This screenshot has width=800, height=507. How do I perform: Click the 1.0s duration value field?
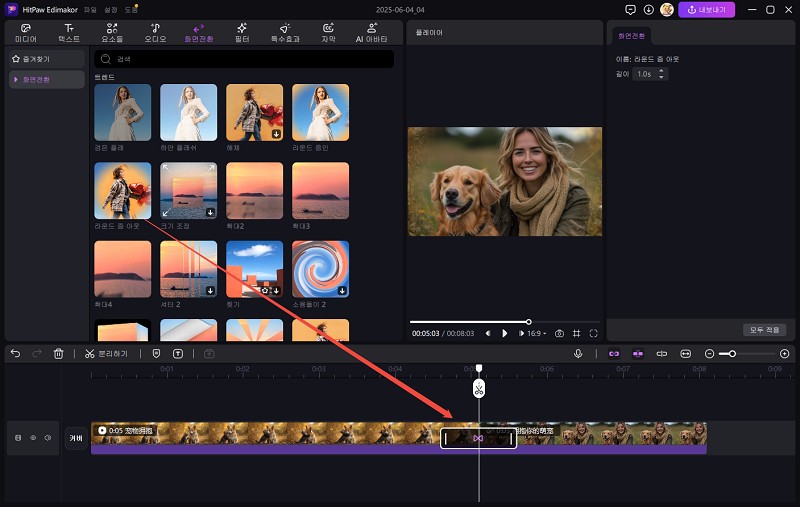(x=644, y=74)
